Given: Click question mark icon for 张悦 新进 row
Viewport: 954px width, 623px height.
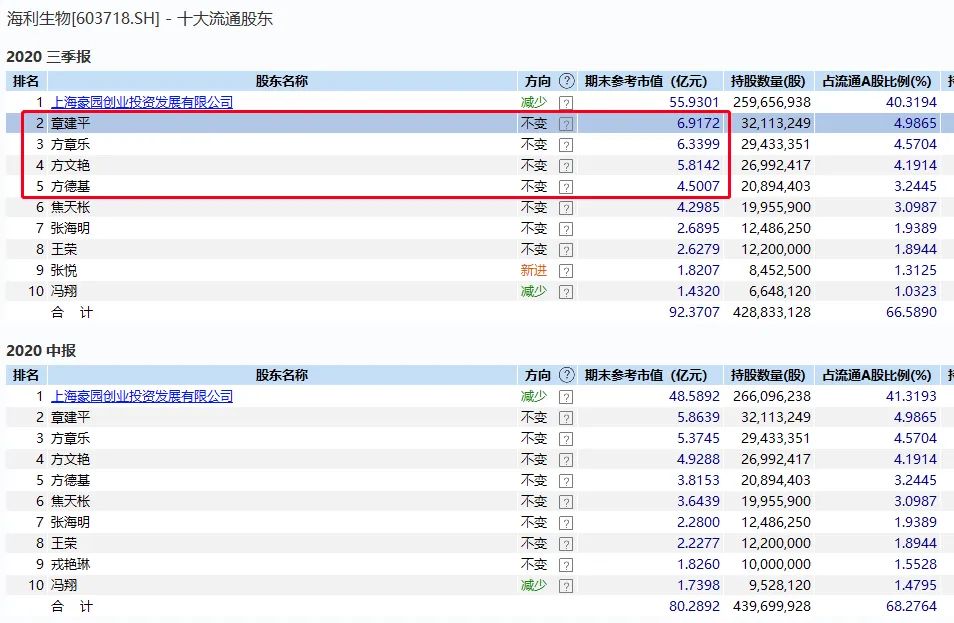Looking at the screenshot, I should pos(566,271).
